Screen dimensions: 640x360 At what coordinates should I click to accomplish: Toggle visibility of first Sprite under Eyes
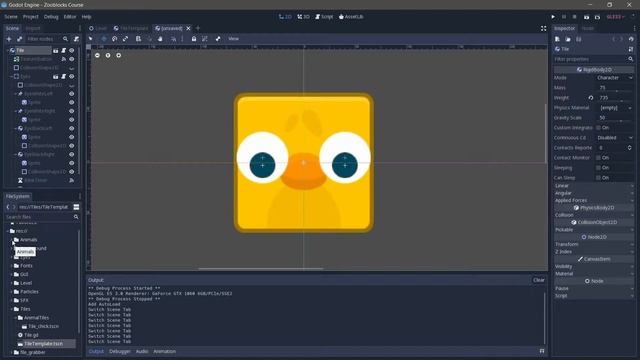pos(72,102)
